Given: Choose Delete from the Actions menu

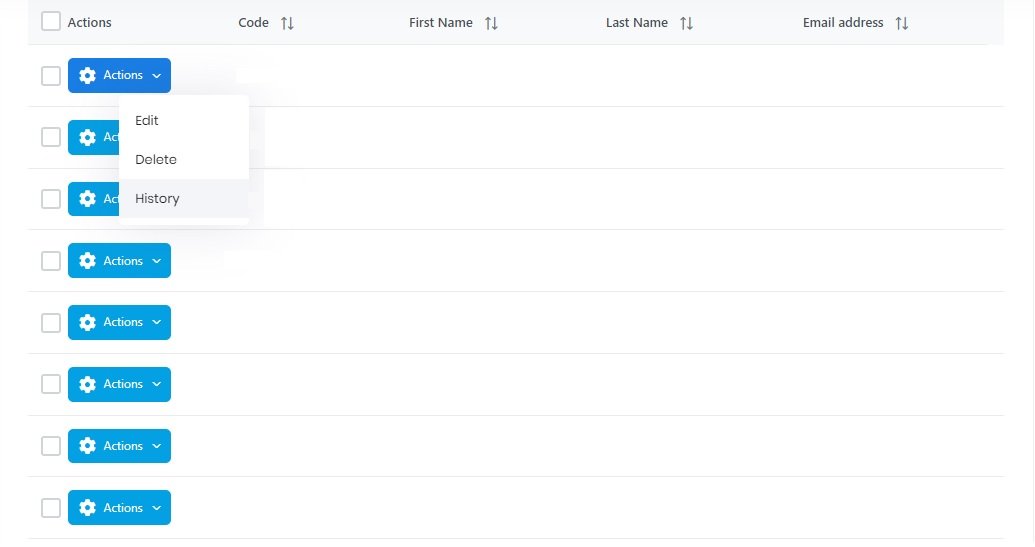Looking at the screenshot, I should 156,159.
